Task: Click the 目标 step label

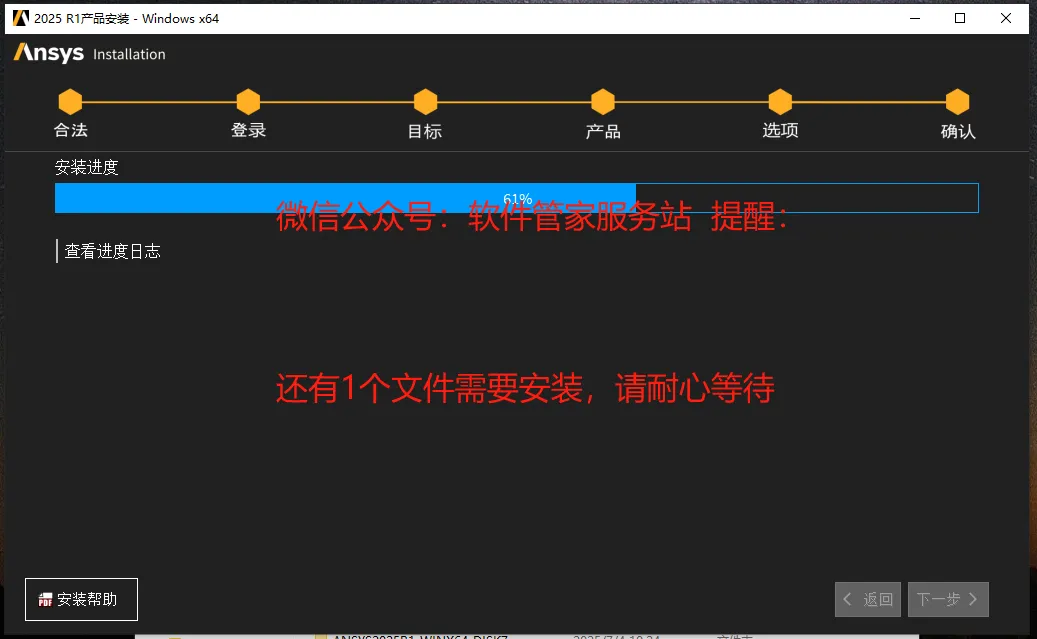Action: pos(425,132)
